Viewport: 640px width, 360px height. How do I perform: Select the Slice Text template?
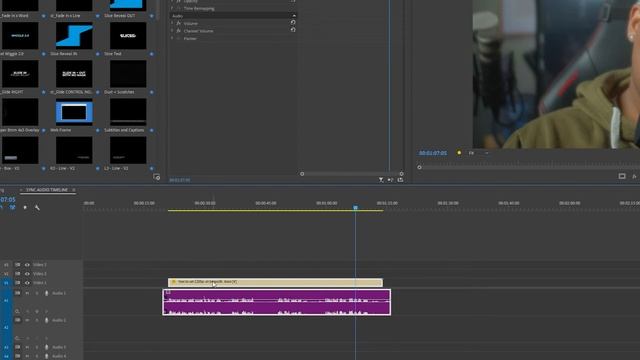tap(128, 36)
